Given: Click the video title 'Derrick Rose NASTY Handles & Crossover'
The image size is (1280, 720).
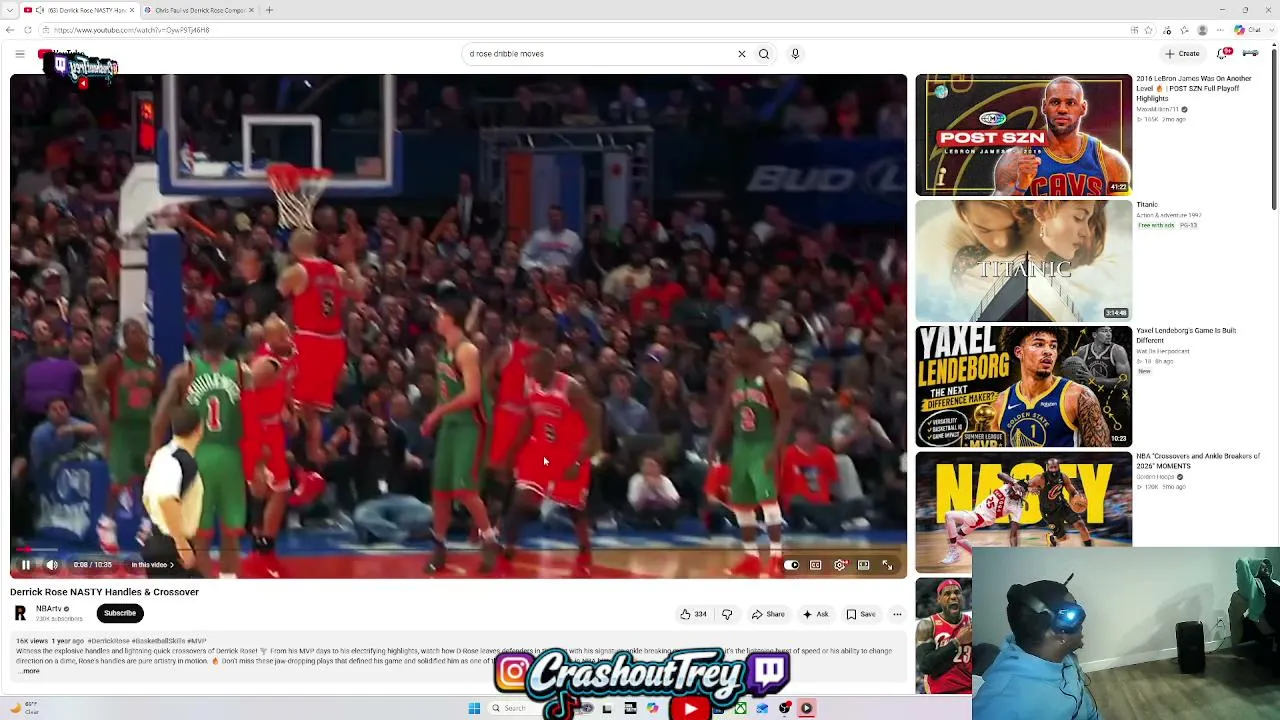Looking at the screenshot, I should 105,592.
